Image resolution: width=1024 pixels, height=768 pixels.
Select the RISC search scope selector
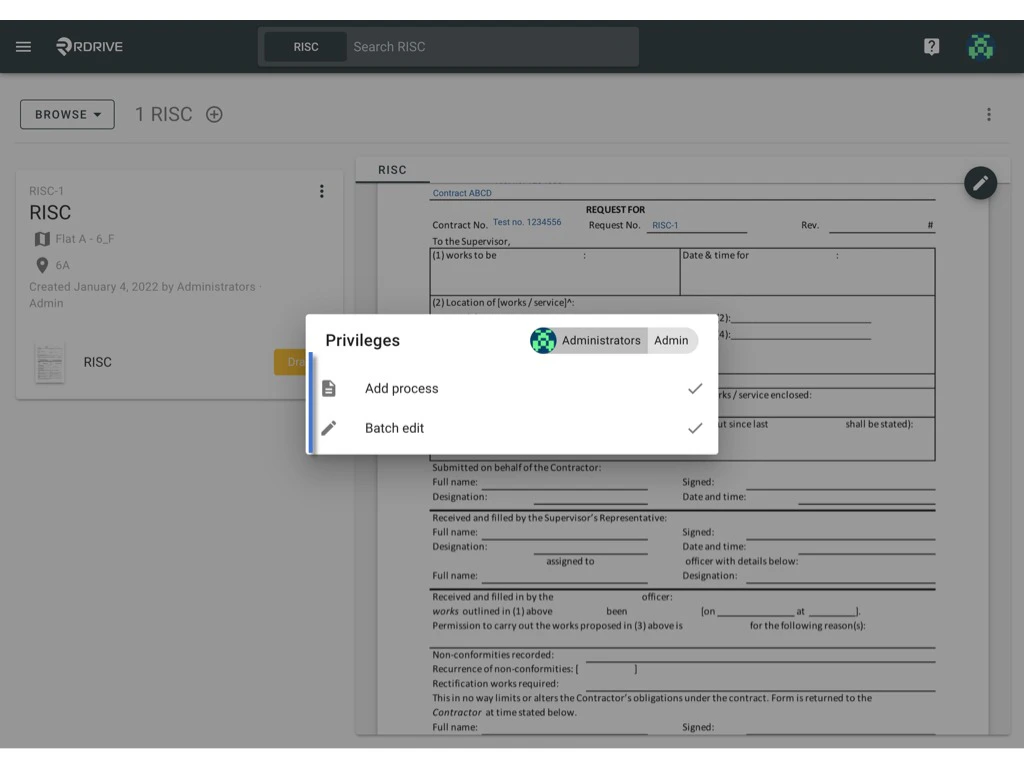[306, 47]
